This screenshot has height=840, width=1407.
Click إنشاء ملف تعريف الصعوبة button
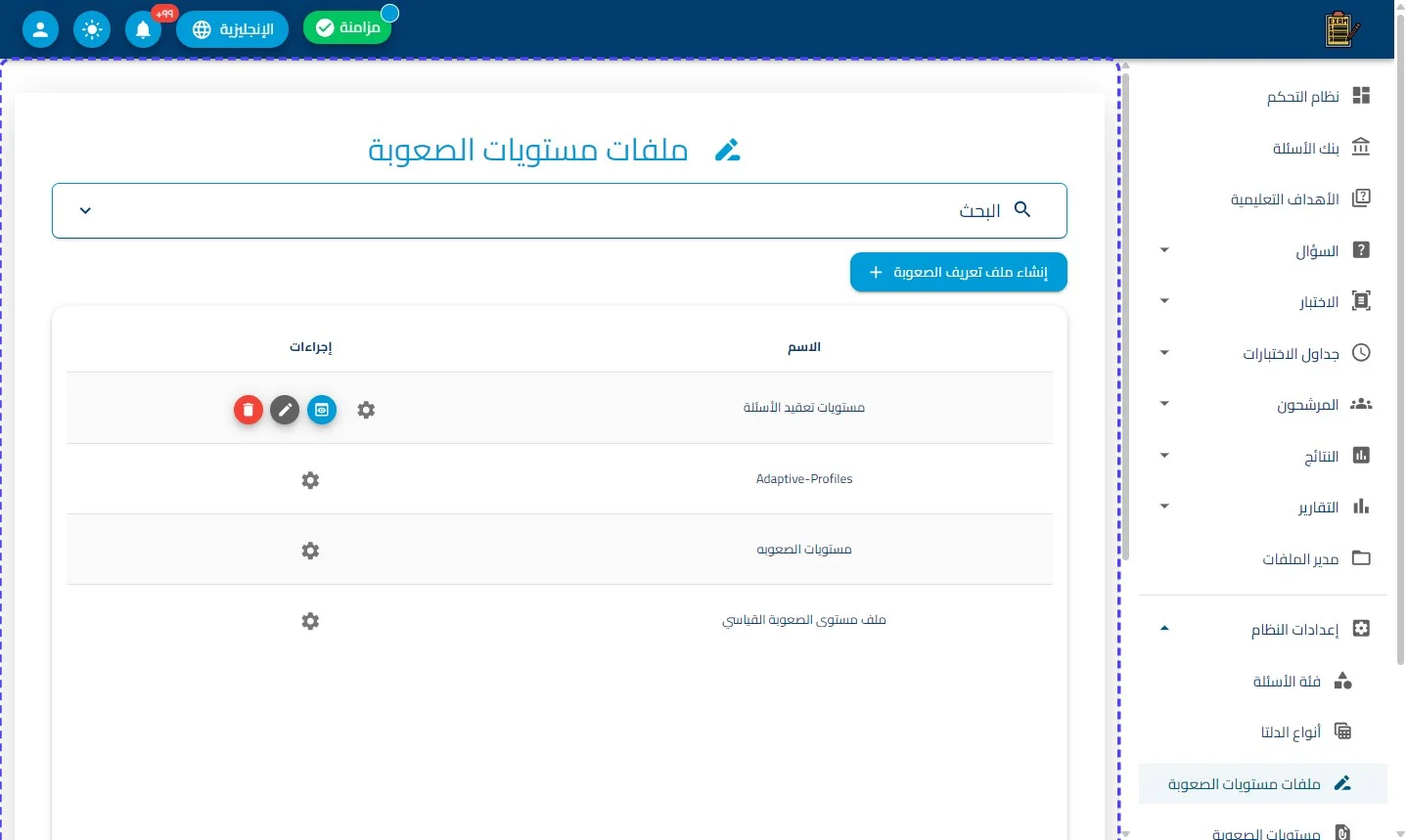[959, 272]
